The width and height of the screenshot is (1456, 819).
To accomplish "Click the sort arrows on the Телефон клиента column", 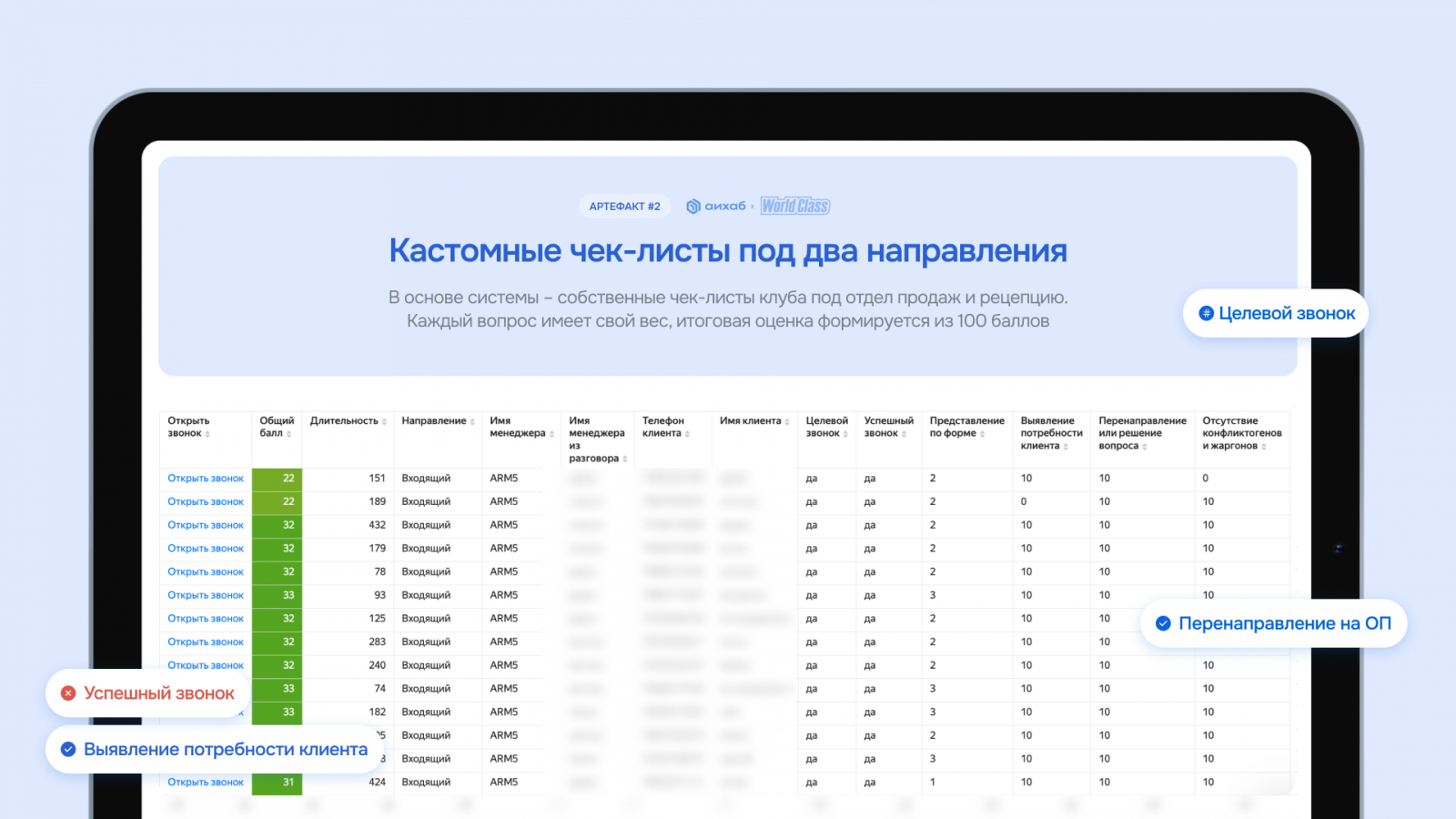I will pyautogui.click(x=687, y=434).
